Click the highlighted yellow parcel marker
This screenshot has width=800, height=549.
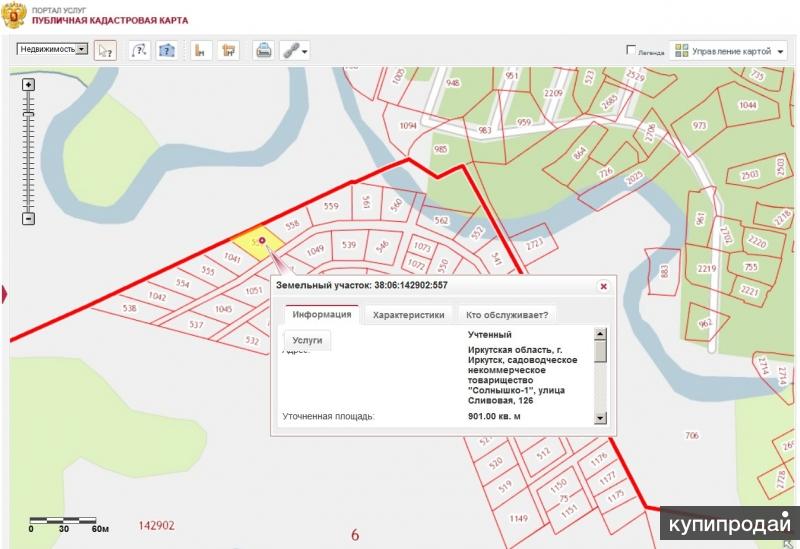tap(262, 240)
